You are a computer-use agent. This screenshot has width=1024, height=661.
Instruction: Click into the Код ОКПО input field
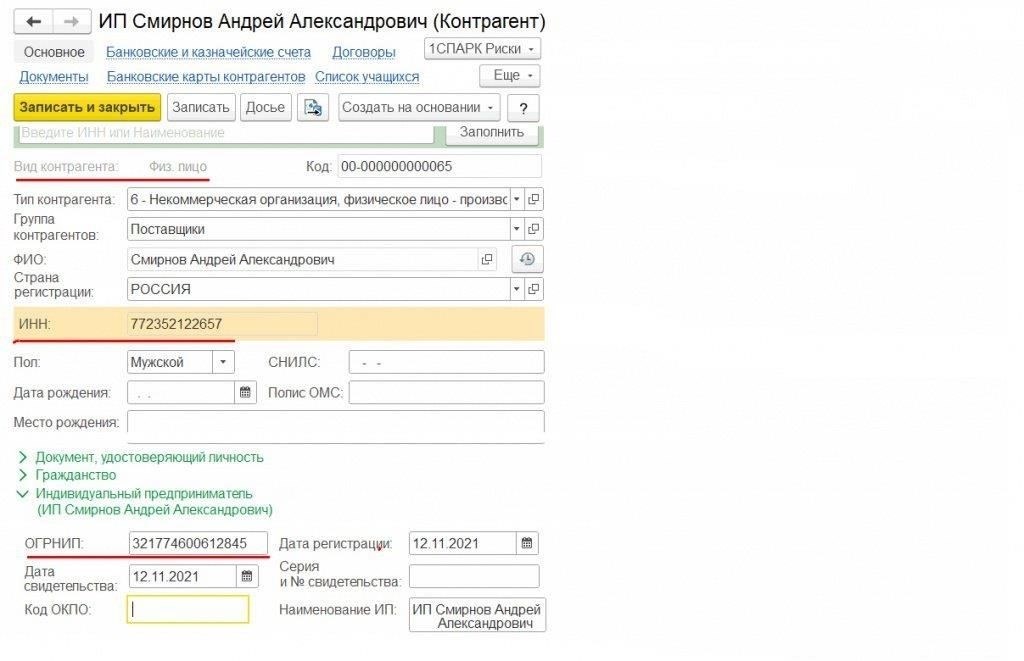[x=188, y=609]
